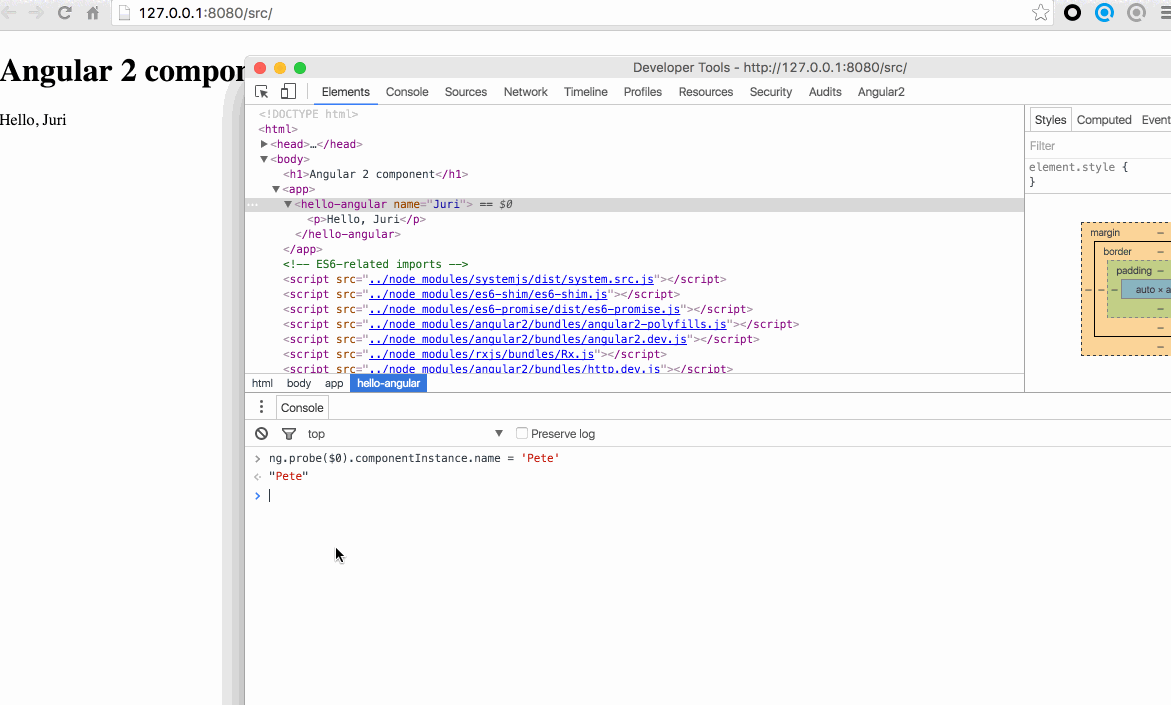Open the console drawer three-dot menu
Viewport: 1171px width, 705px height.
point(261,407)
